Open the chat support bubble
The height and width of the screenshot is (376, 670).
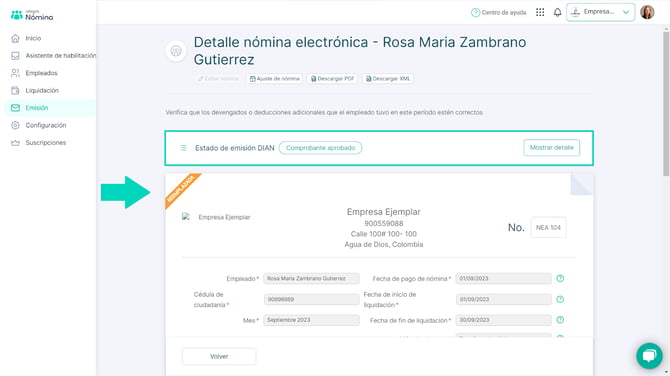click(649, 355)
